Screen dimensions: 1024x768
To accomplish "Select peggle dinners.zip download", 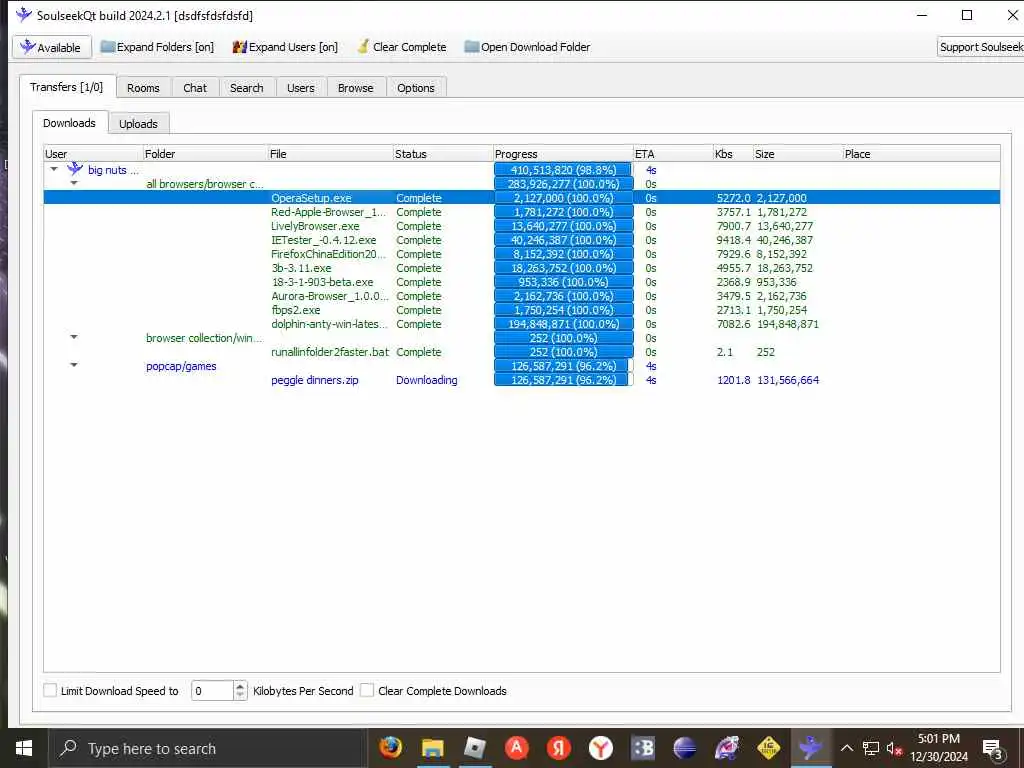I will coord(315,380).
